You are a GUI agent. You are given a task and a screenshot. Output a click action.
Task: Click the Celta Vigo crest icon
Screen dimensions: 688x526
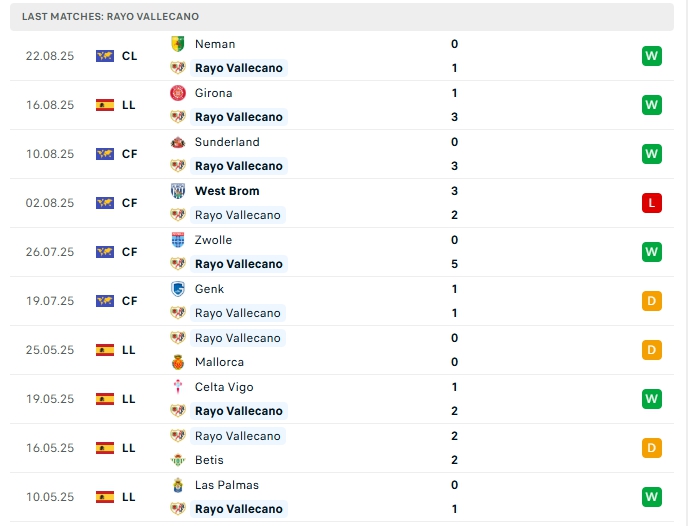[178, 387]
